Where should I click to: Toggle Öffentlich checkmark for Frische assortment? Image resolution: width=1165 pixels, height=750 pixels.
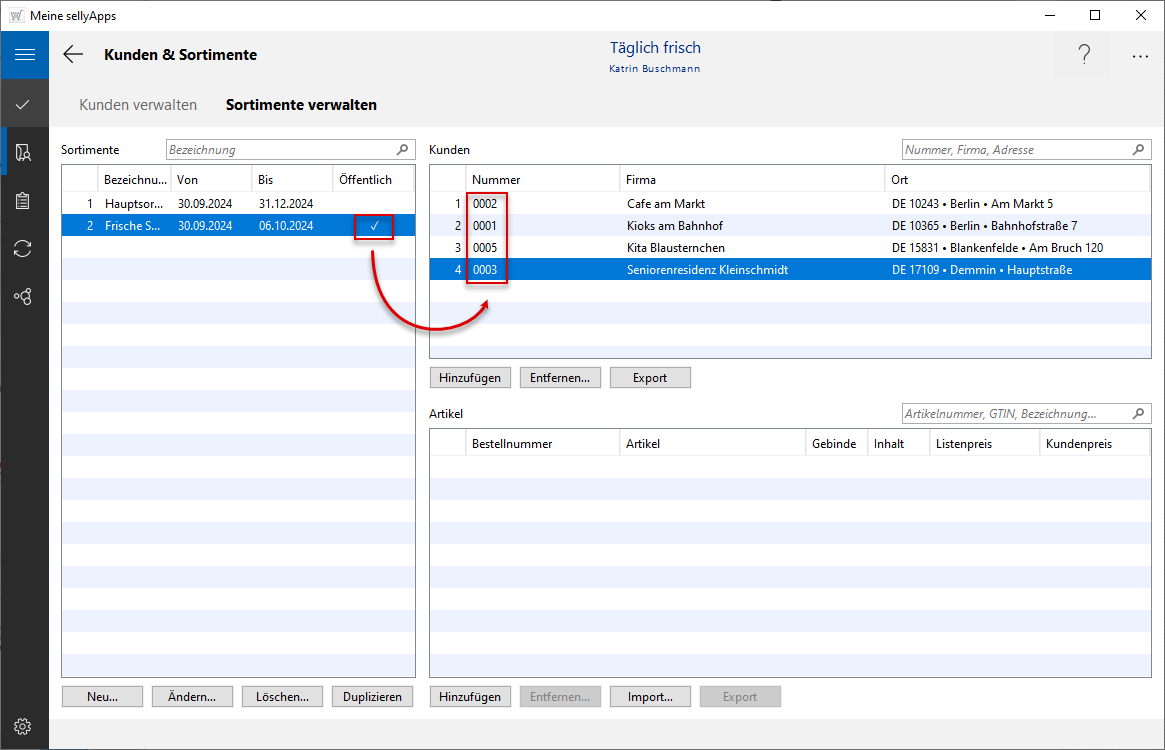click(x=374, y=226)
